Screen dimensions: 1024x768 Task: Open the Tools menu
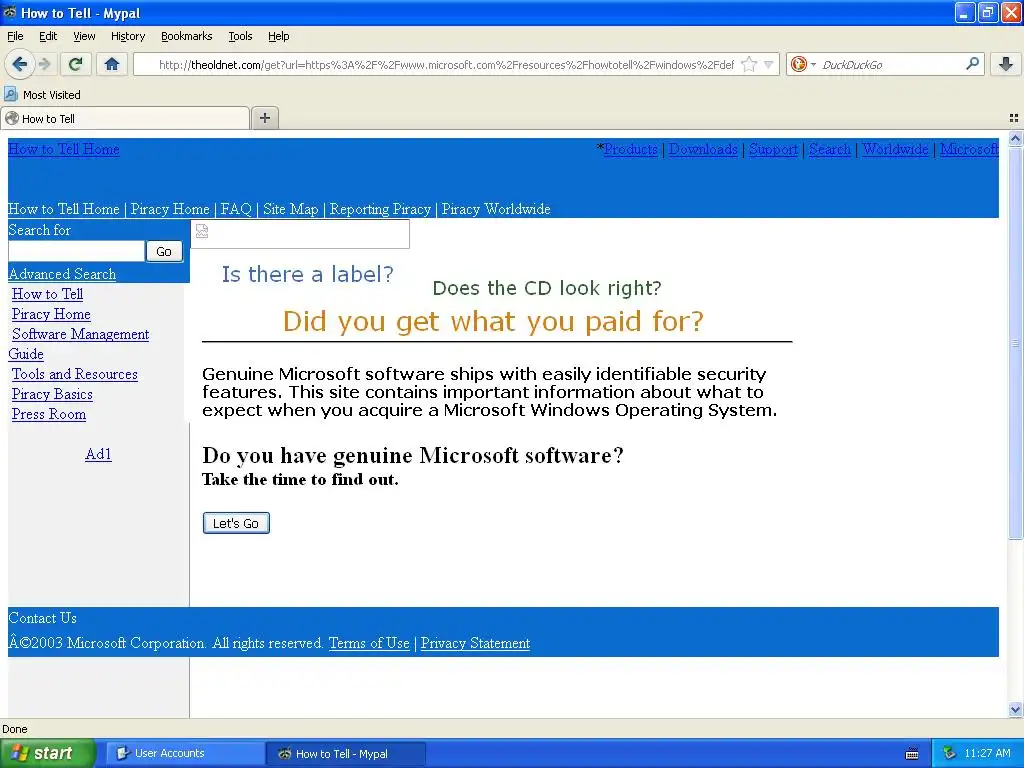240,36
